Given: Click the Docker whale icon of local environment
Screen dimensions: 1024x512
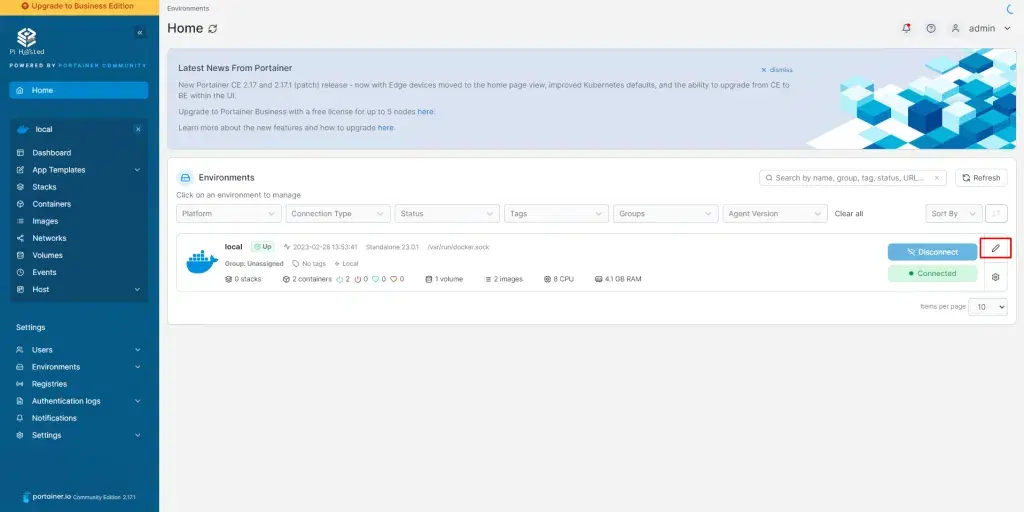Looking at the screenshot, I should 202,262.
